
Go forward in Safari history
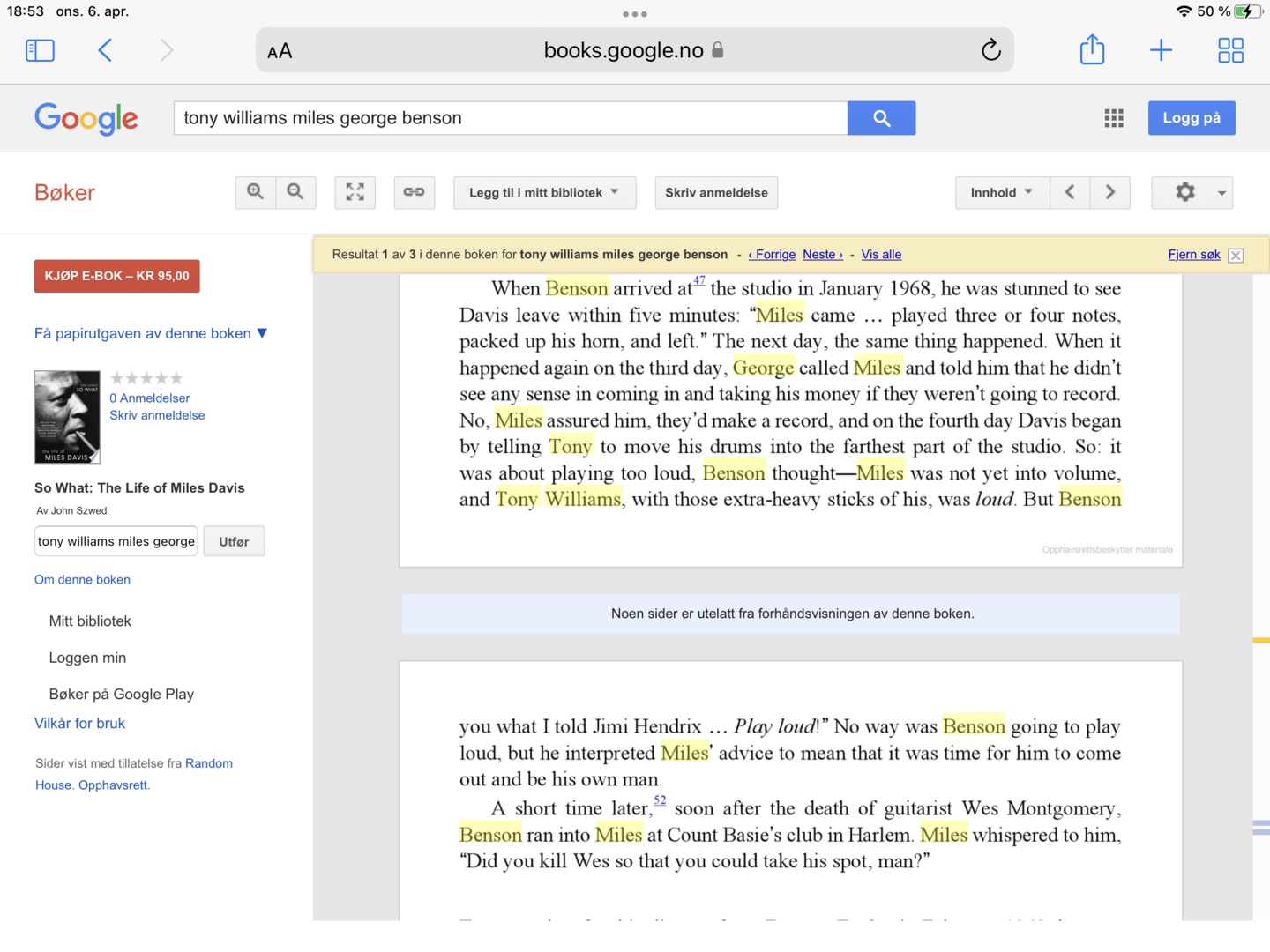point(167,50)
